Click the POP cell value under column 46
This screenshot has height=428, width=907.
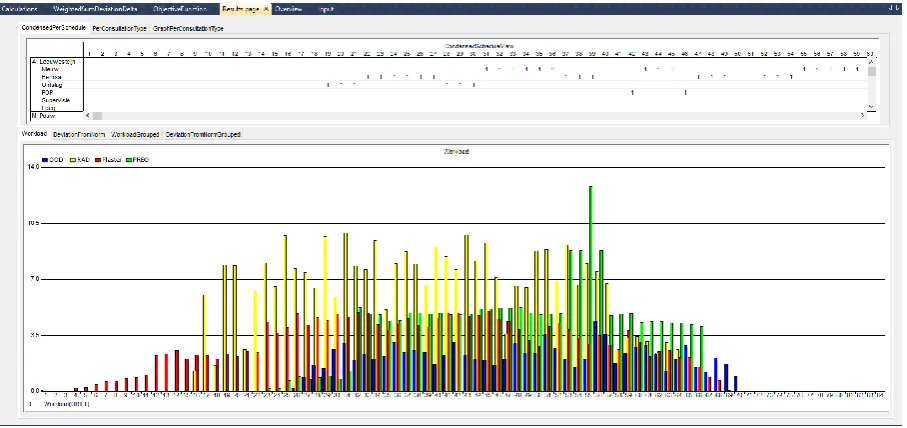(685, 93)
